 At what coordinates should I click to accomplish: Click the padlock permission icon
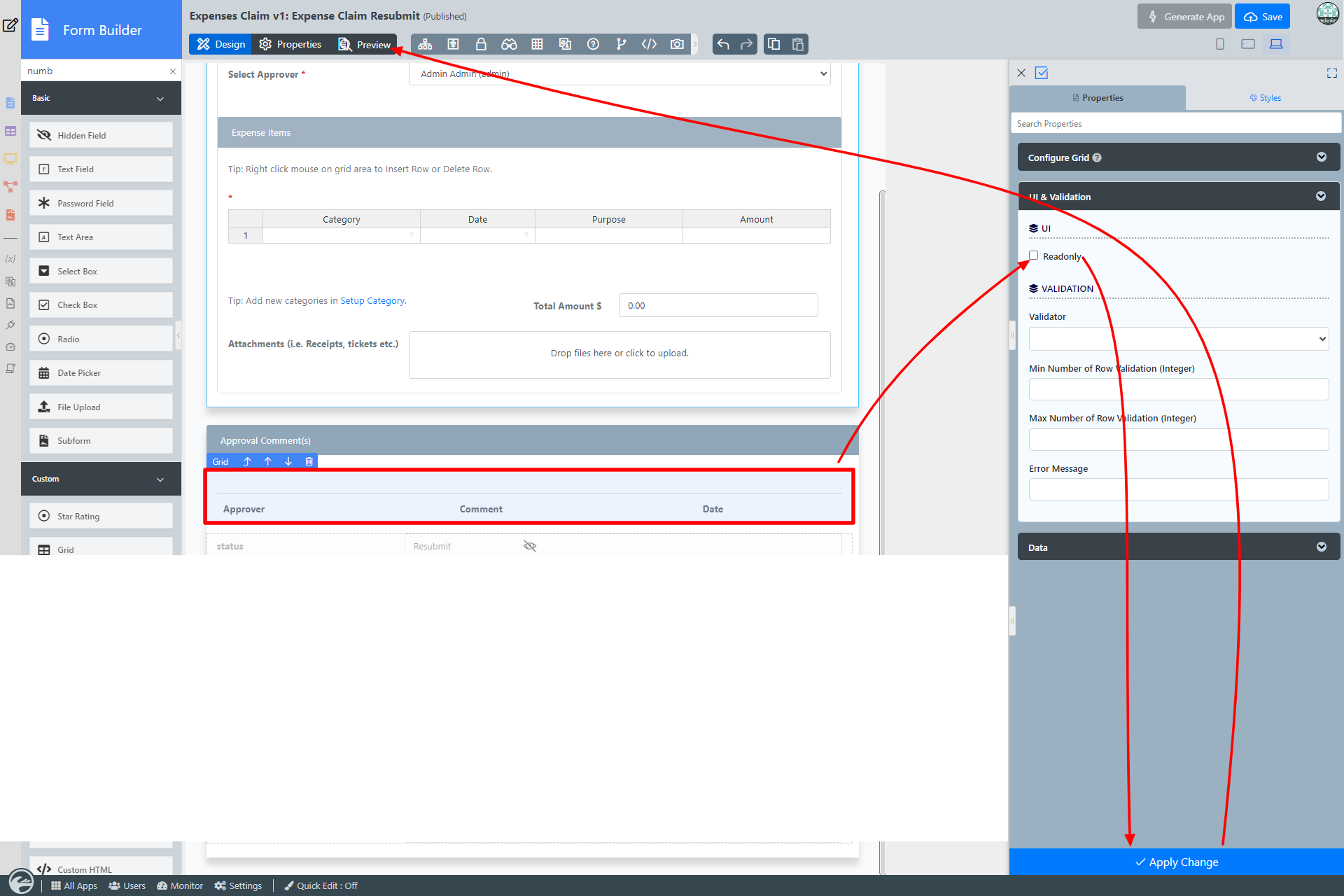[481, 44]
